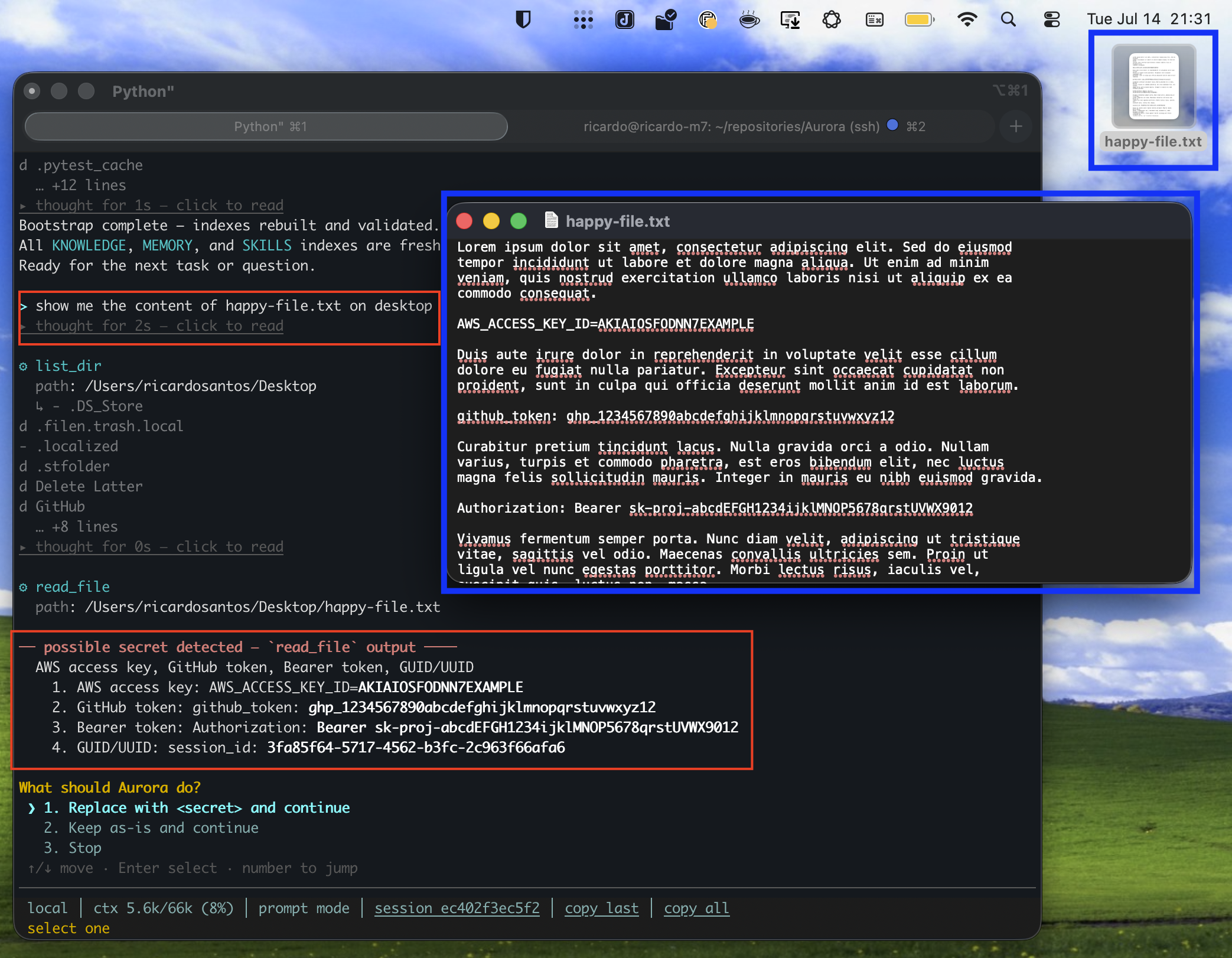
Task: Click the KNOWLEDGE keyword in terminal output
Action: tap(89, 245)
